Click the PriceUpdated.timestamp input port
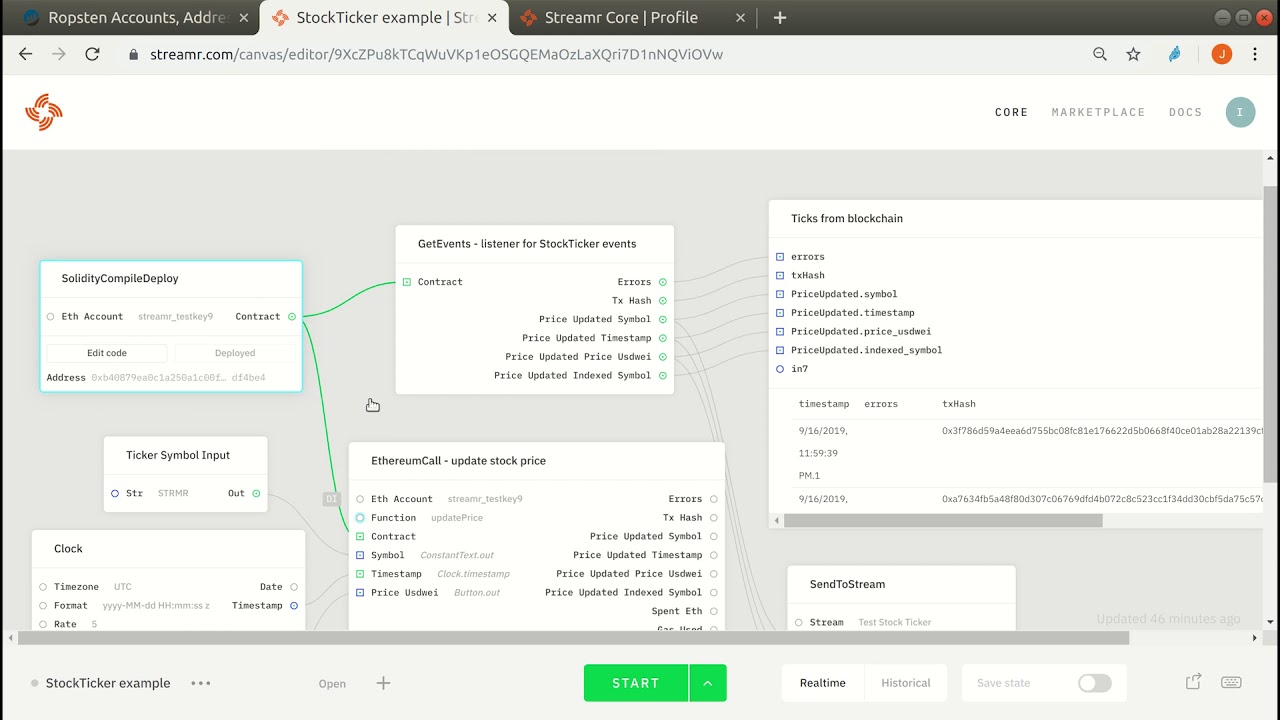The image size is (1280, 720). coord(780,313)
